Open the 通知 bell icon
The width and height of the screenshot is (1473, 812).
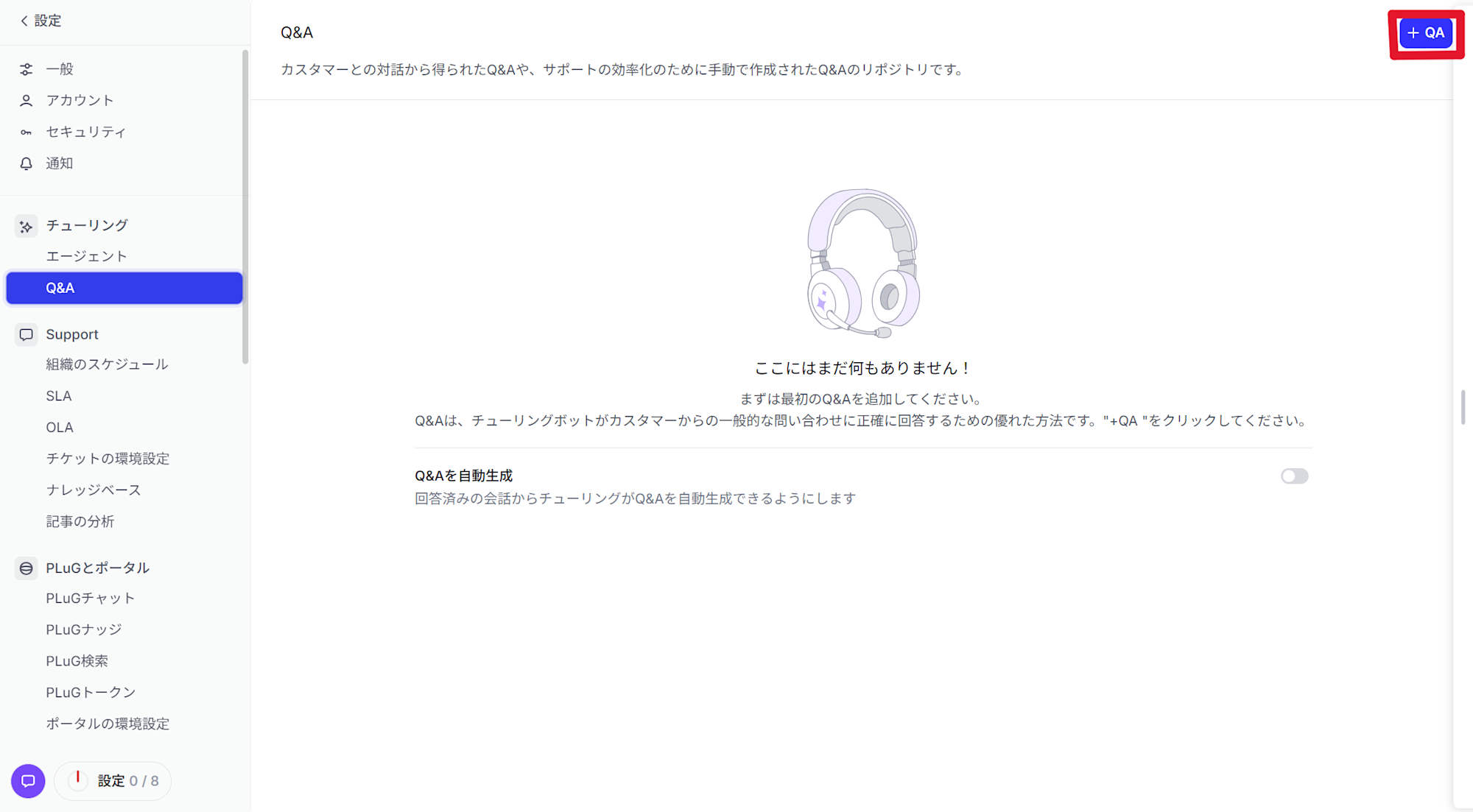[27, 163]
